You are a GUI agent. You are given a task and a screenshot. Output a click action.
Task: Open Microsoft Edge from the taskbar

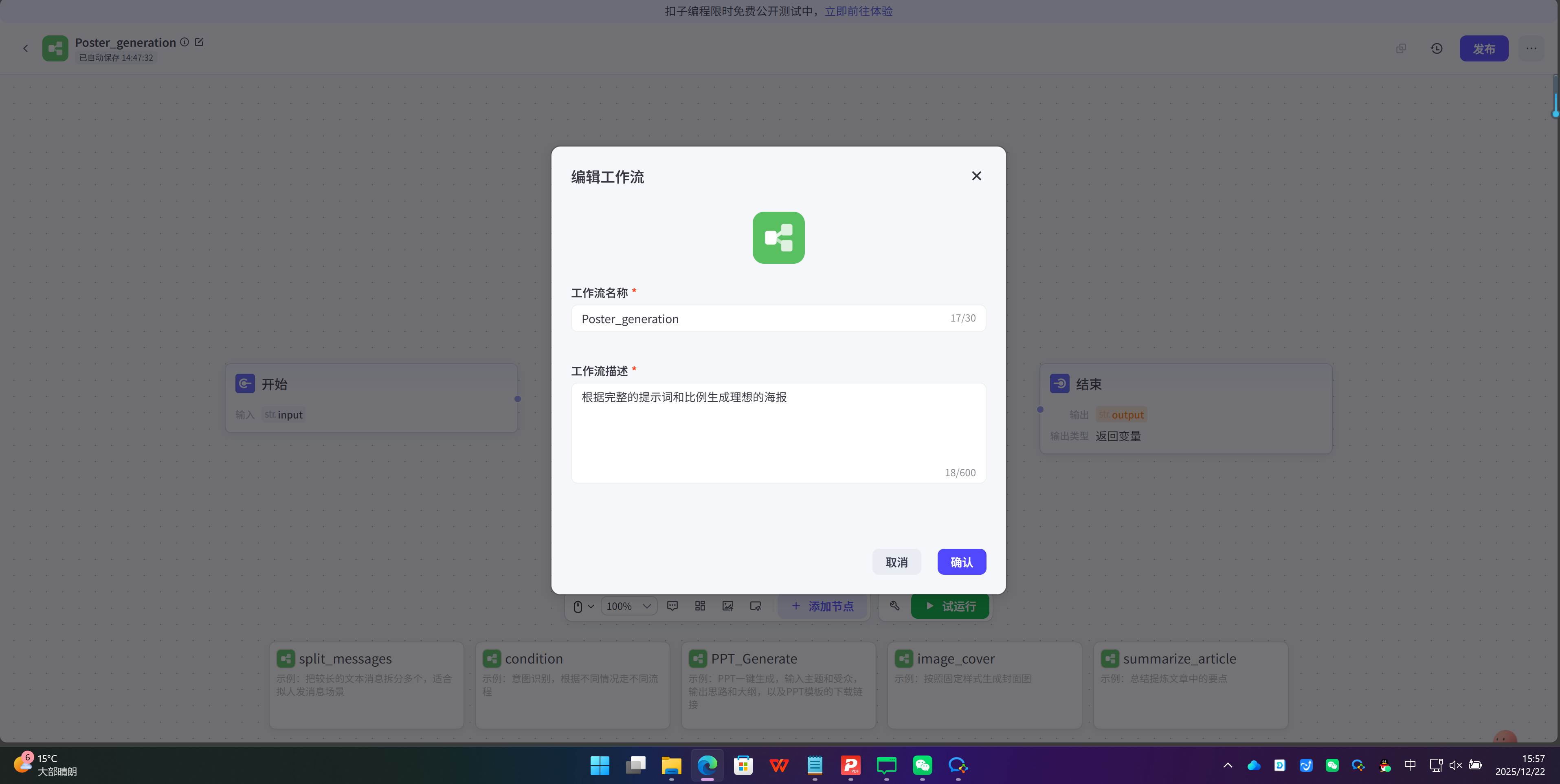(707, 765)
